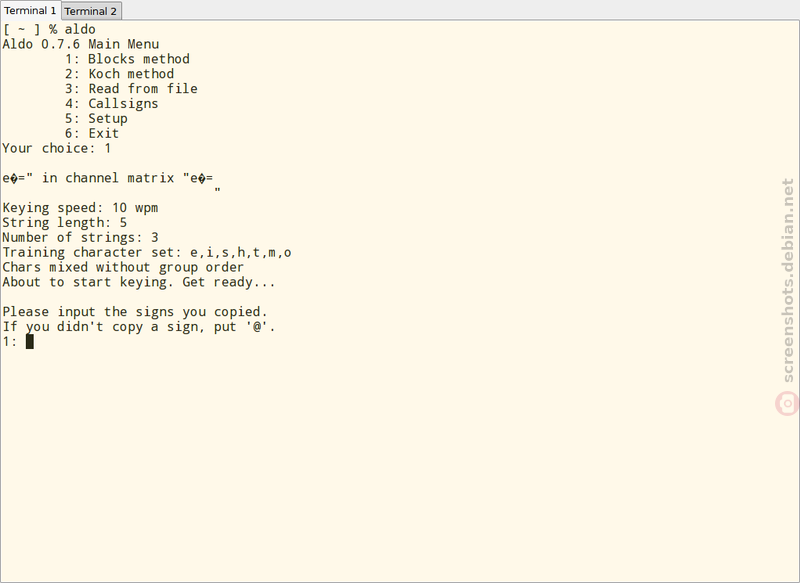Click the String length: 5 text

pyautogui.click(x=64, y=223)
